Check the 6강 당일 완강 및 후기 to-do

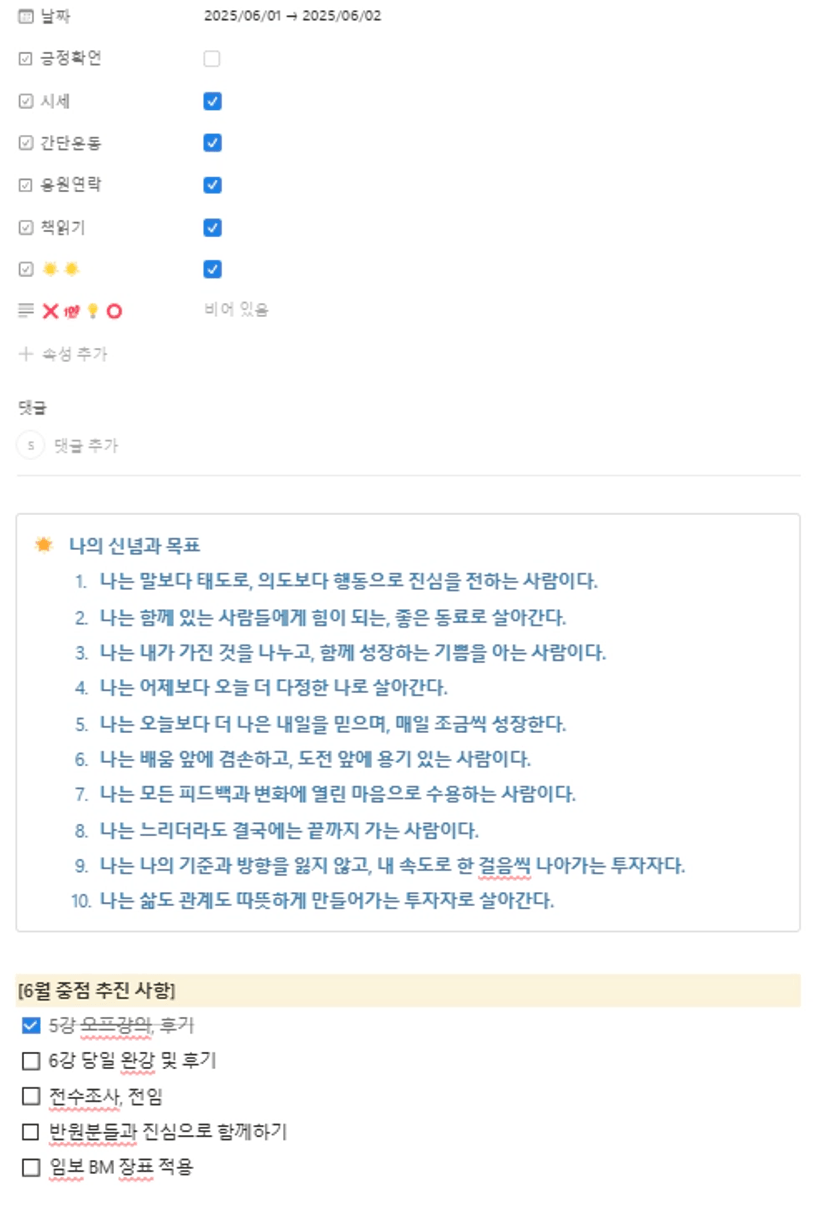(31, 1060)
